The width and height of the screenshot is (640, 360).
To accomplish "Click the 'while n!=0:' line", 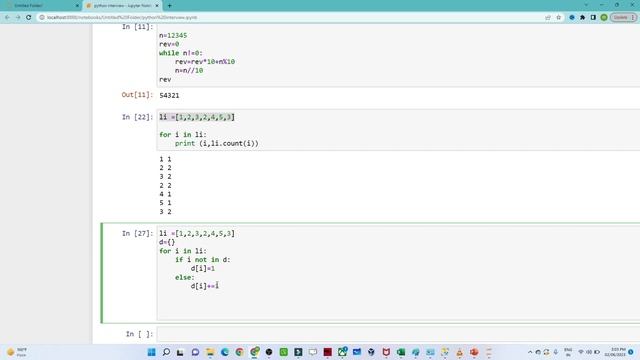I will (x=180, y=53).
